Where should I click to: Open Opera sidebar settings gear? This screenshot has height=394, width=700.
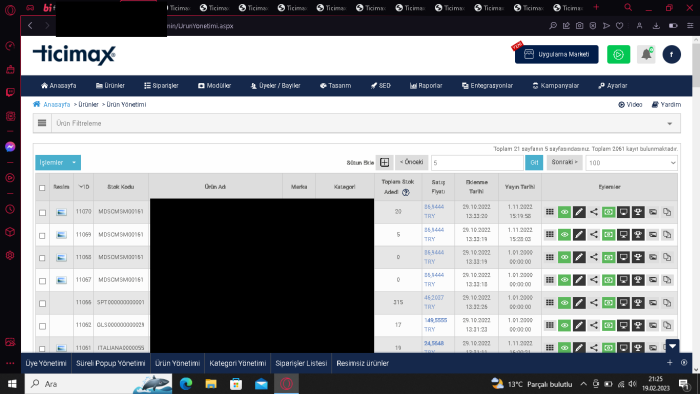coord(10,256)
